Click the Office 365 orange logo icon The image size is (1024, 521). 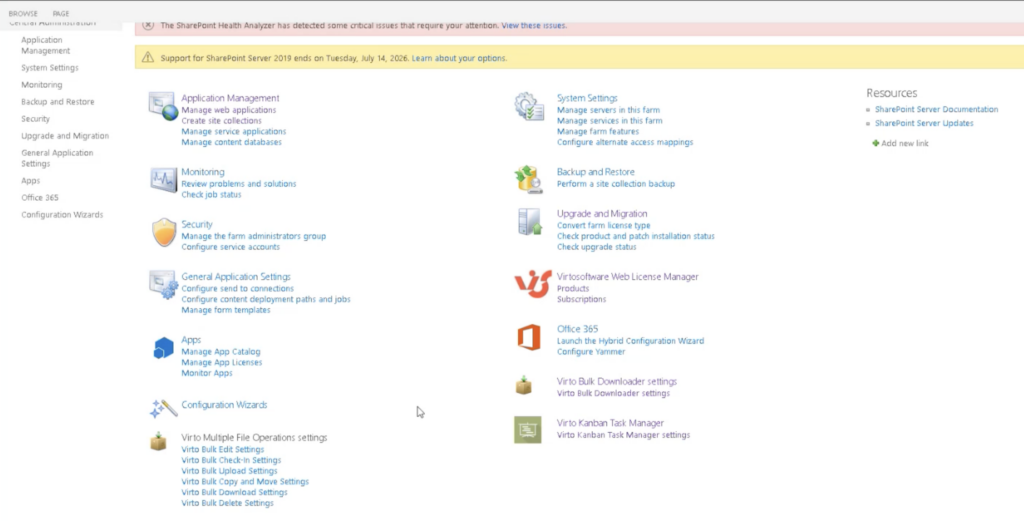[x=529, y=338]
